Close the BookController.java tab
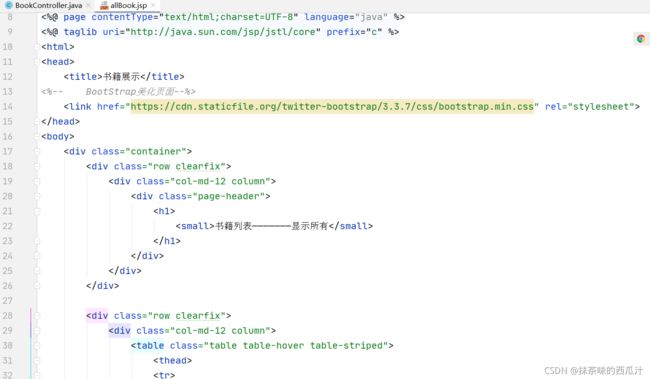Screen dimensions: 650x379 (x=88, y=5)
